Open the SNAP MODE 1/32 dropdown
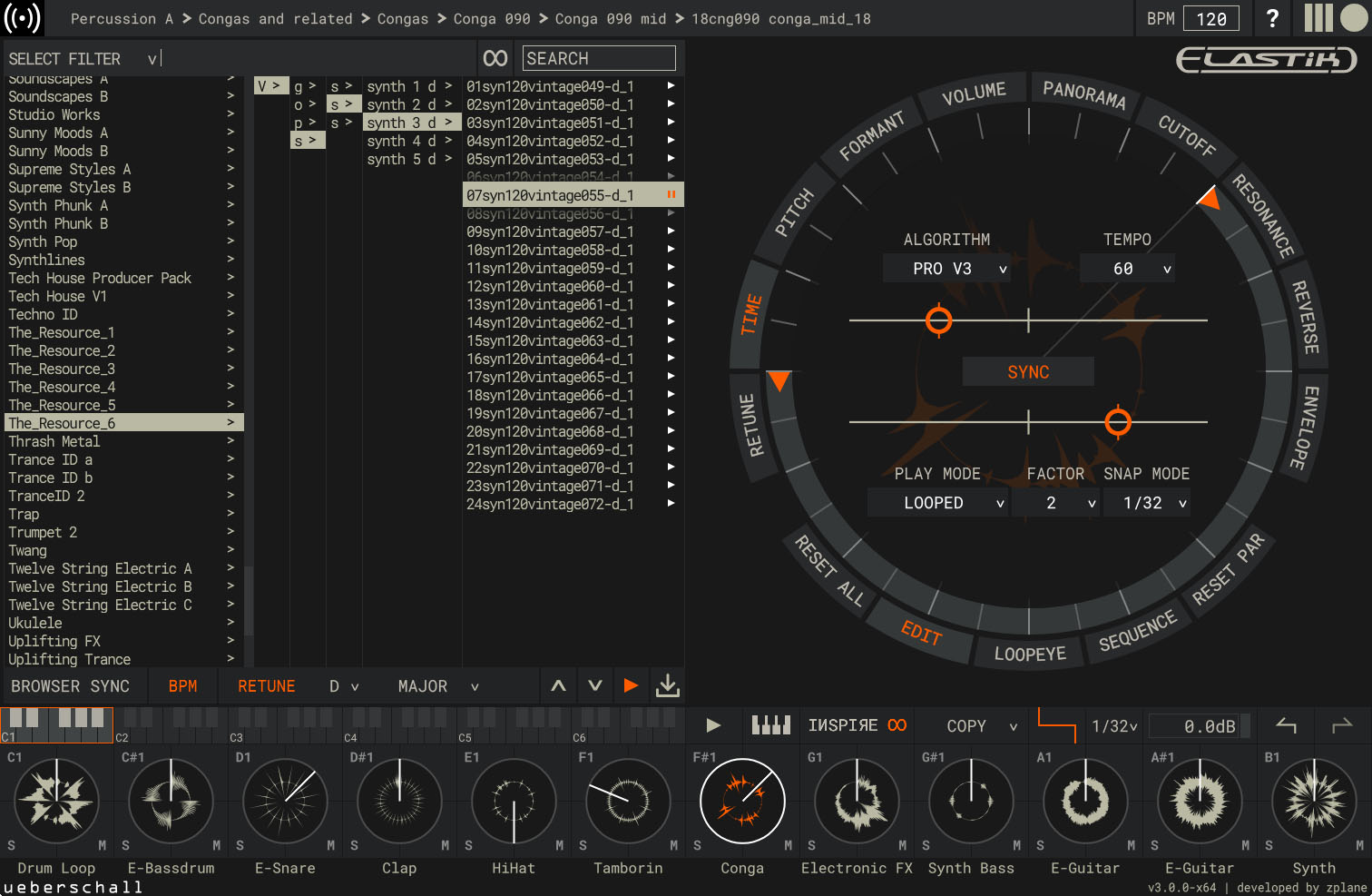 point(1146,503)
